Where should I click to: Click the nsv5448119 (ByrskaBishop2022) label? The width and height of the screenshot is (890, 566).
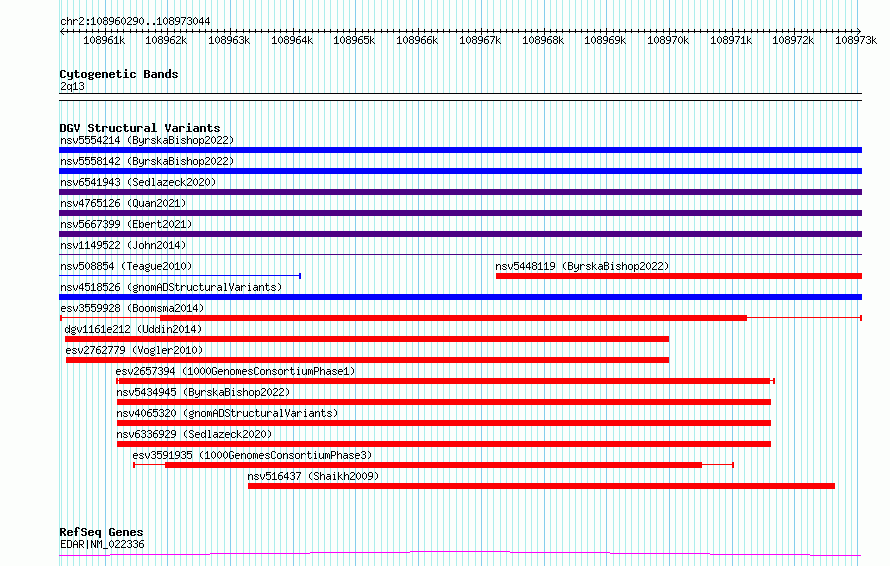[x=582, y=266]
